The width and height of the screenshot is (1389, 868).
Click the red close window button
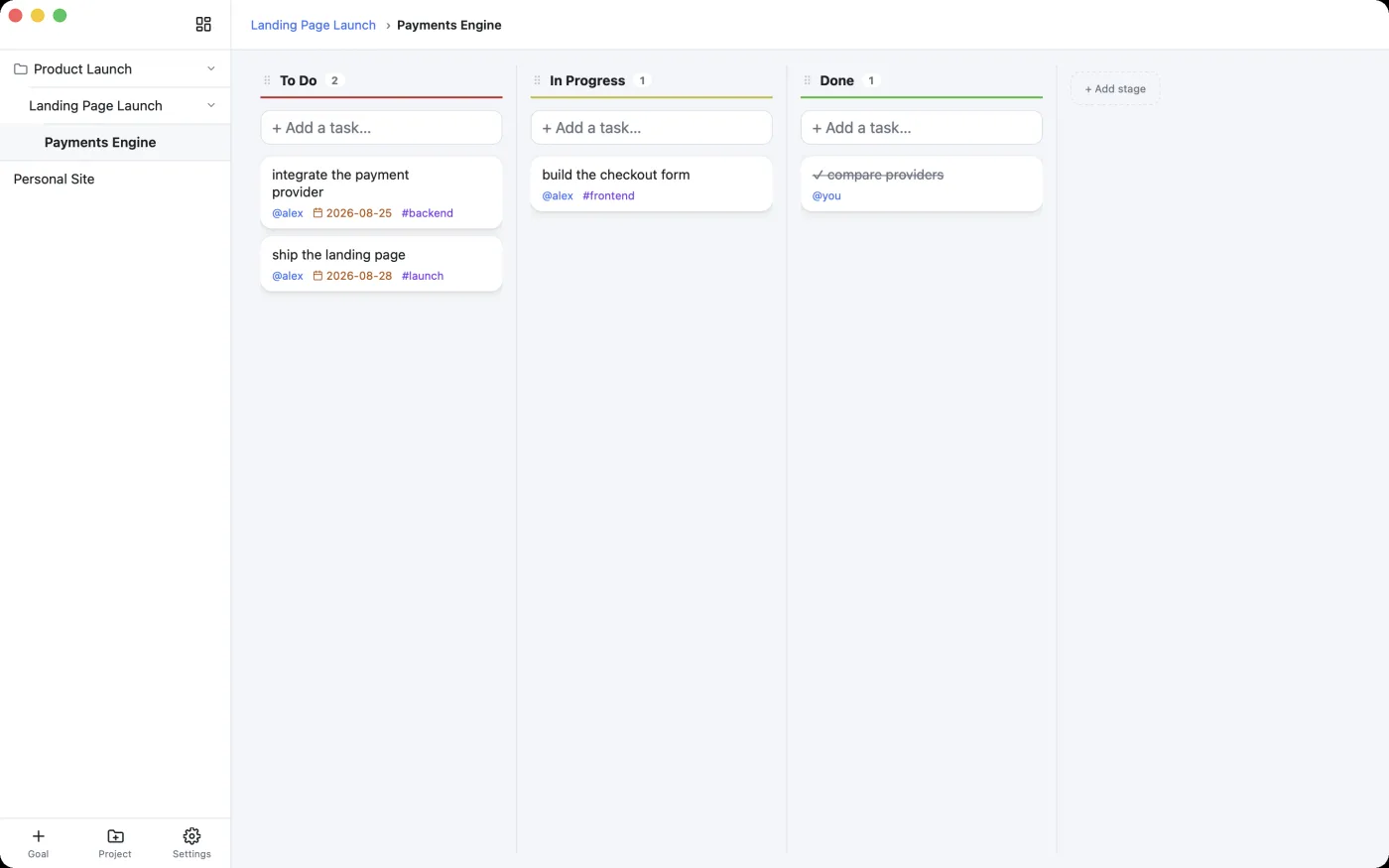pyautogui.click(x=15, y=15)
